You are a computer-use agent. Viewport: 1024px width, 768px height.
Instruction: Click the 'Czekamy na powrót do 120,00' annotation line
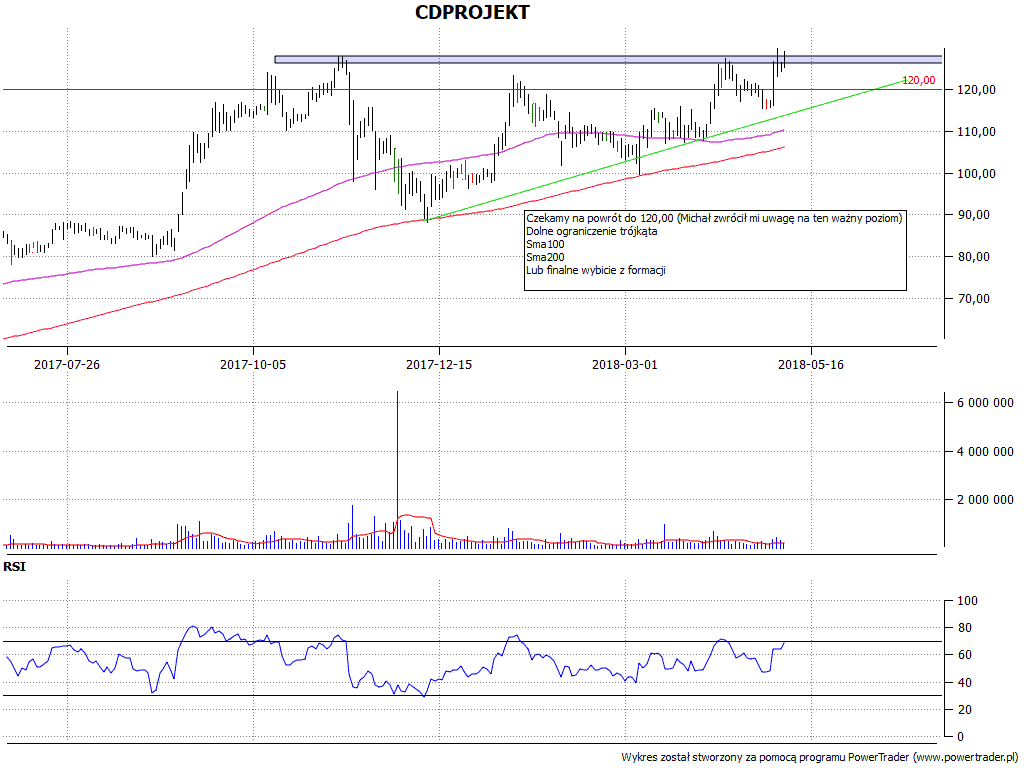(714, 218)
